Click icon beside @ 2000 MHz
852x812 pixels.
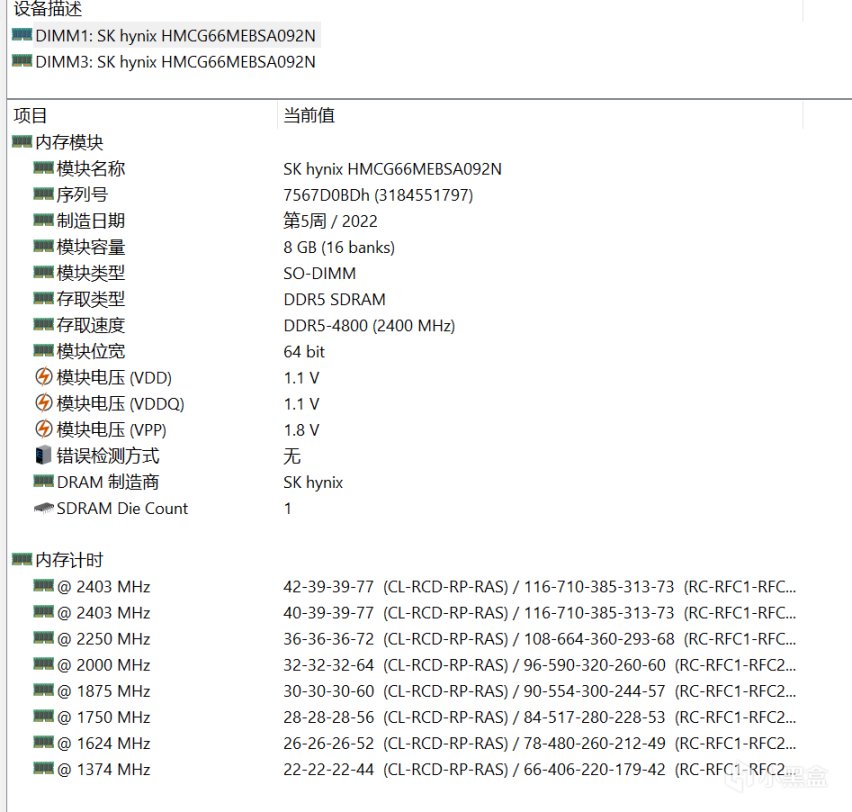[43, 664]
